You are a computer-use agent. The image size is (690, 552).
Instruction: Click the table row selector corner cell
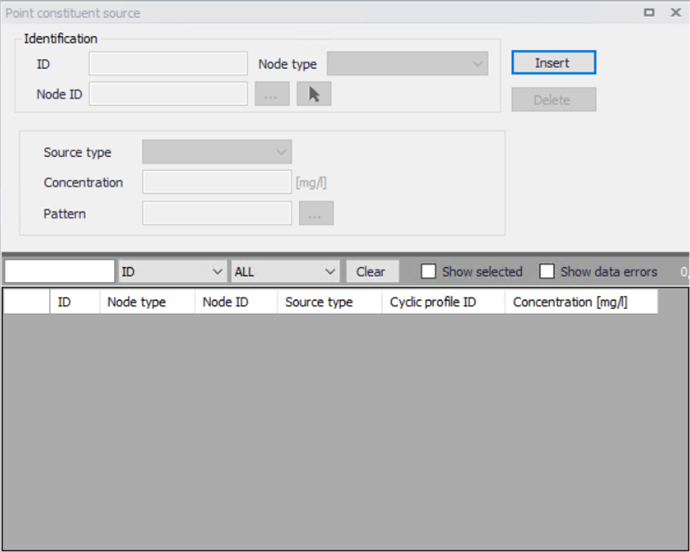(x=26, y=302)
